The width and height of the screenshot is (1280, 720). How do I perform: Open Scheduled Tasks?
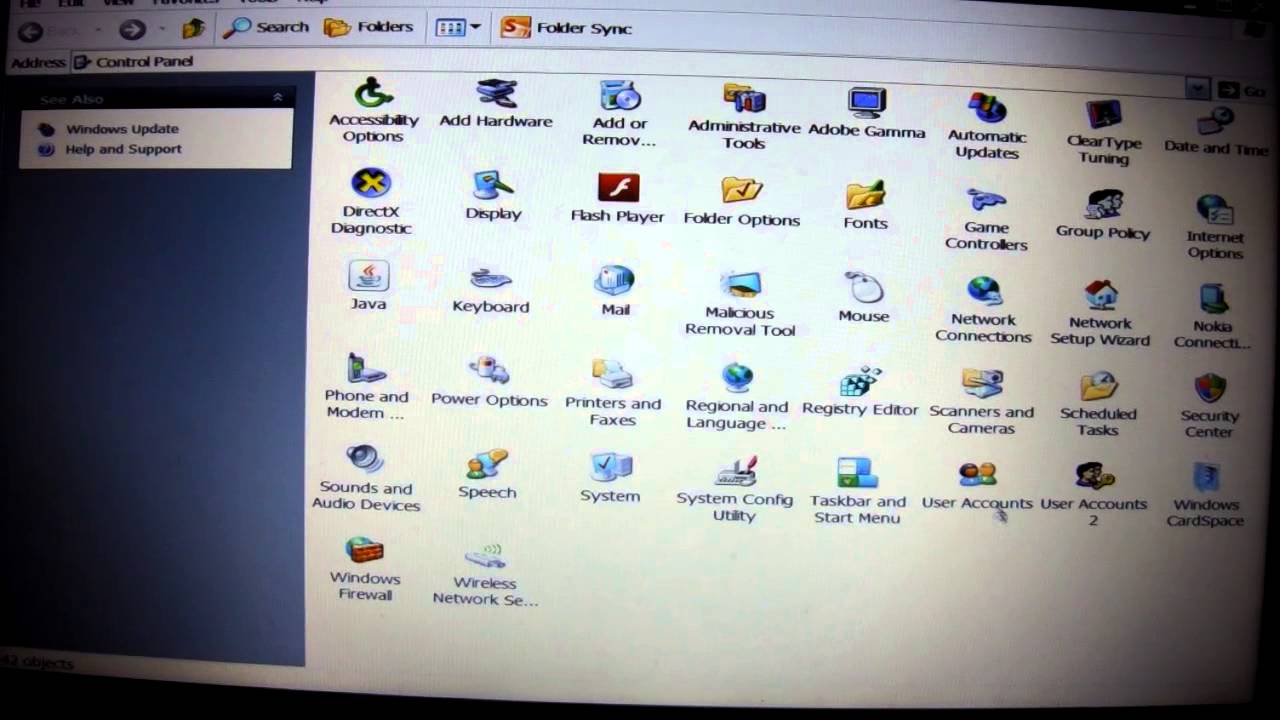(1098, 404)
